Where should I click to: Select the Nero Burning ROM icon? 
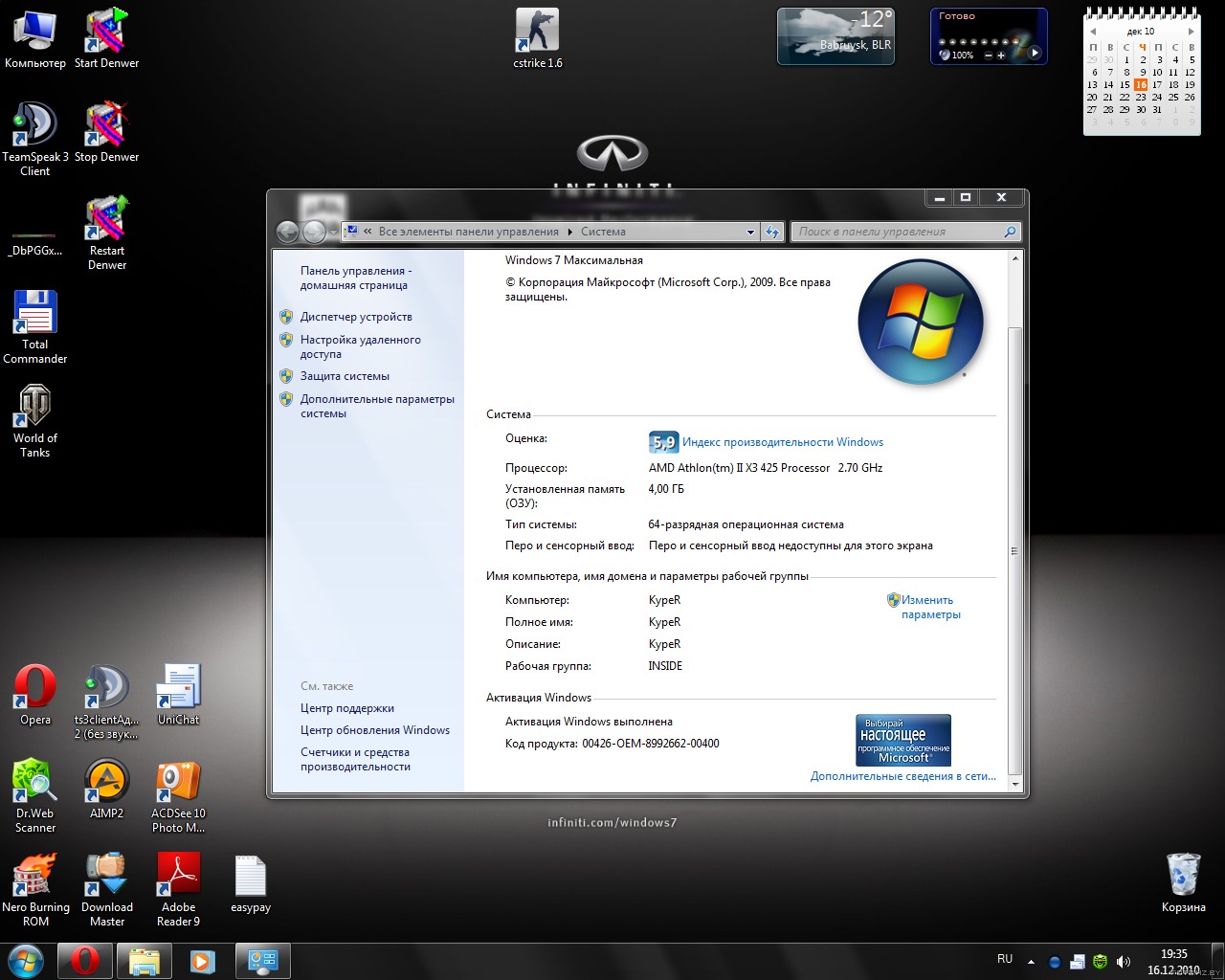tap(35, 889)
